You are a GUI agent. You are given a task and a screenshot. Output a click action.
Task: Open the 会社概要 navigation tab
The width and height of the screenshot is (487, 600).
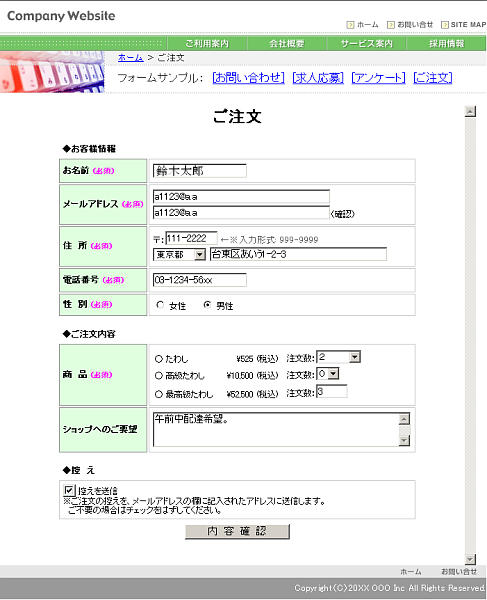[x=287, y=44]
